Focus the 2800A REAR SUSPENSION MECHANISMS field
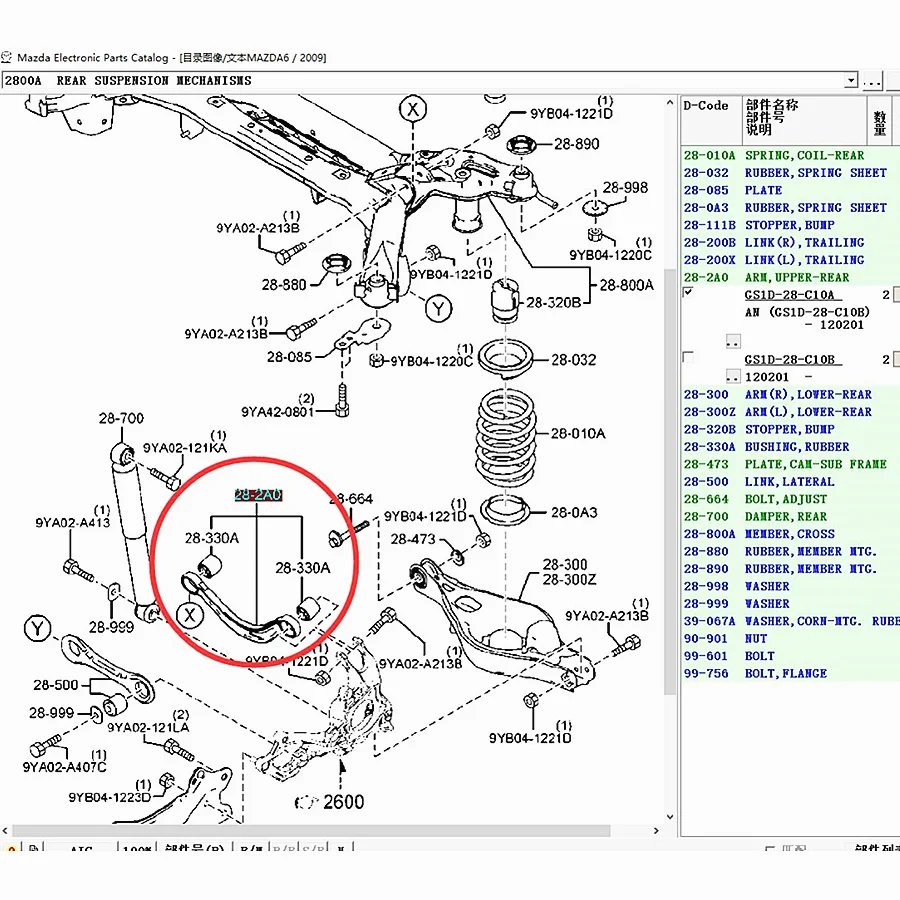This screenshot has width=900, height=900. (x=424, y=80)
